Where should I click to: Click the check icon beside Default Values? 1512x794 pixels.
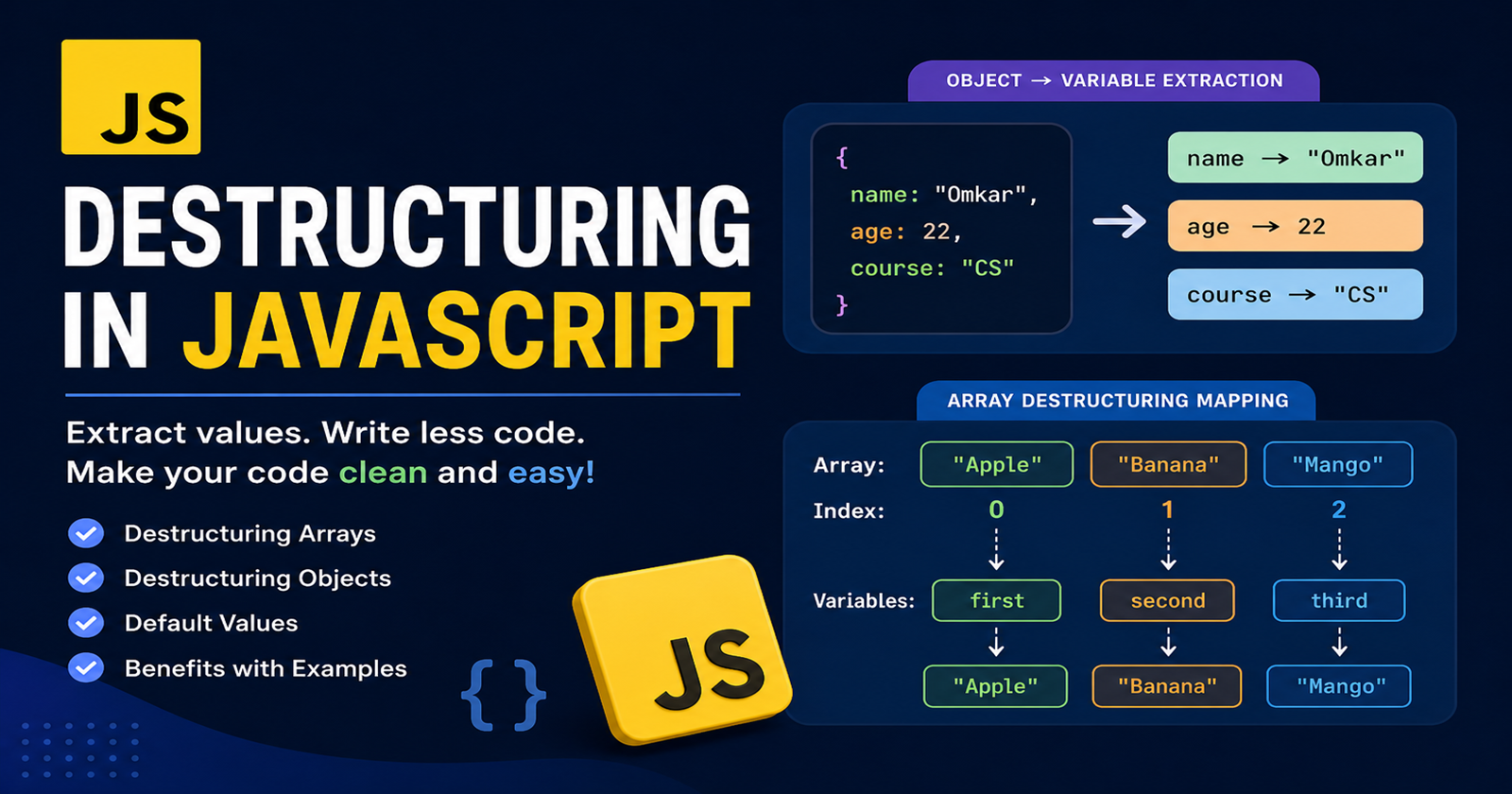86,623
